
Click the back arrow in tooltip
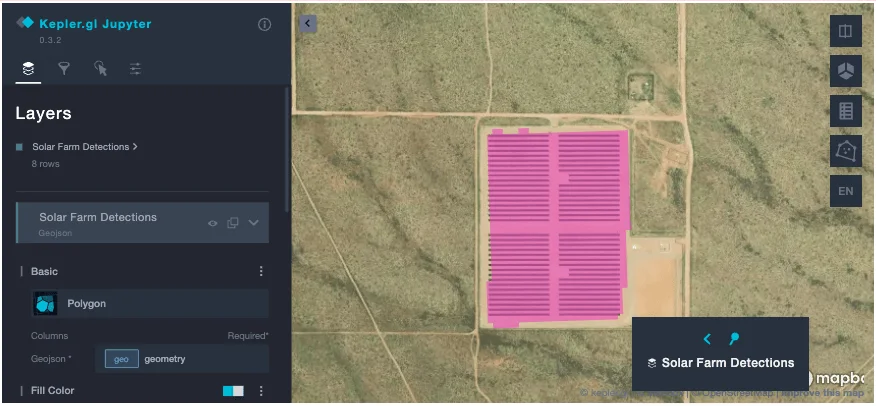(707, 339)
